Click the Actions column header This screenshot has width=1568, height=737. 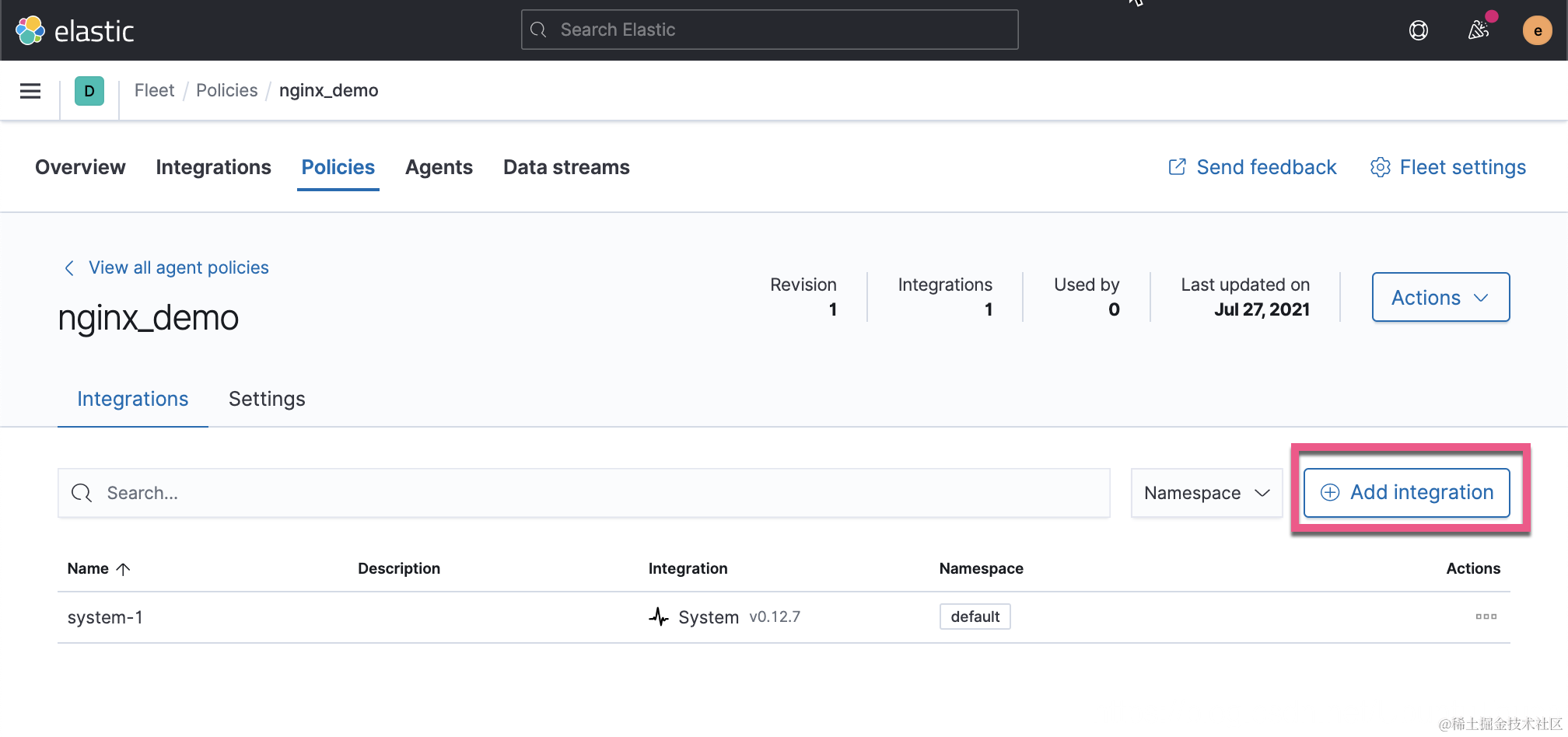coord(1473,568)
